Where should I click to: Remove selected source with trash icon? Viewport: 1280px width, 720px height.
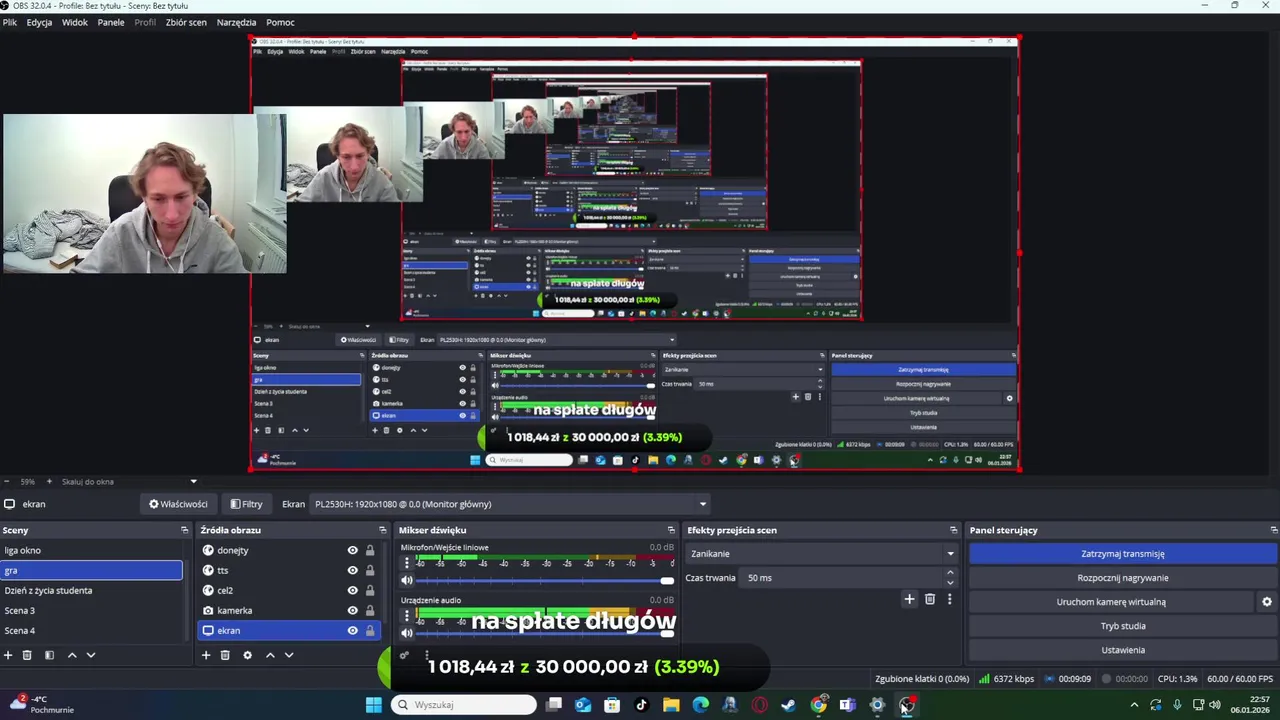point(225,655)
